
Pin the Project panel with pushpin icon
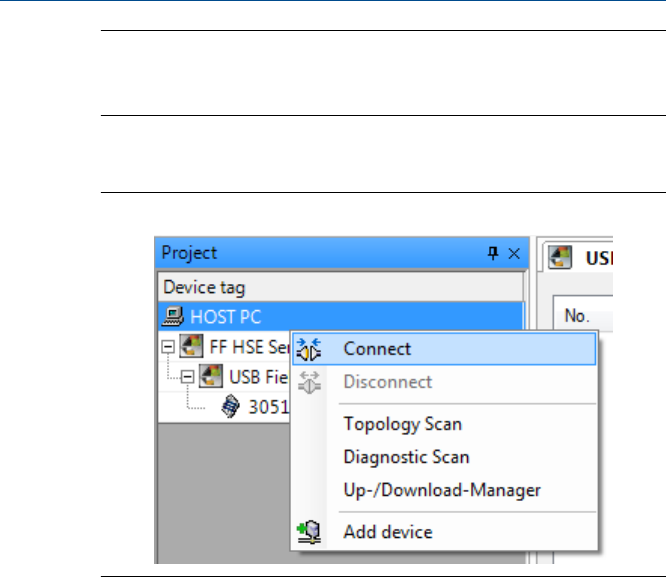coord(492,254)
